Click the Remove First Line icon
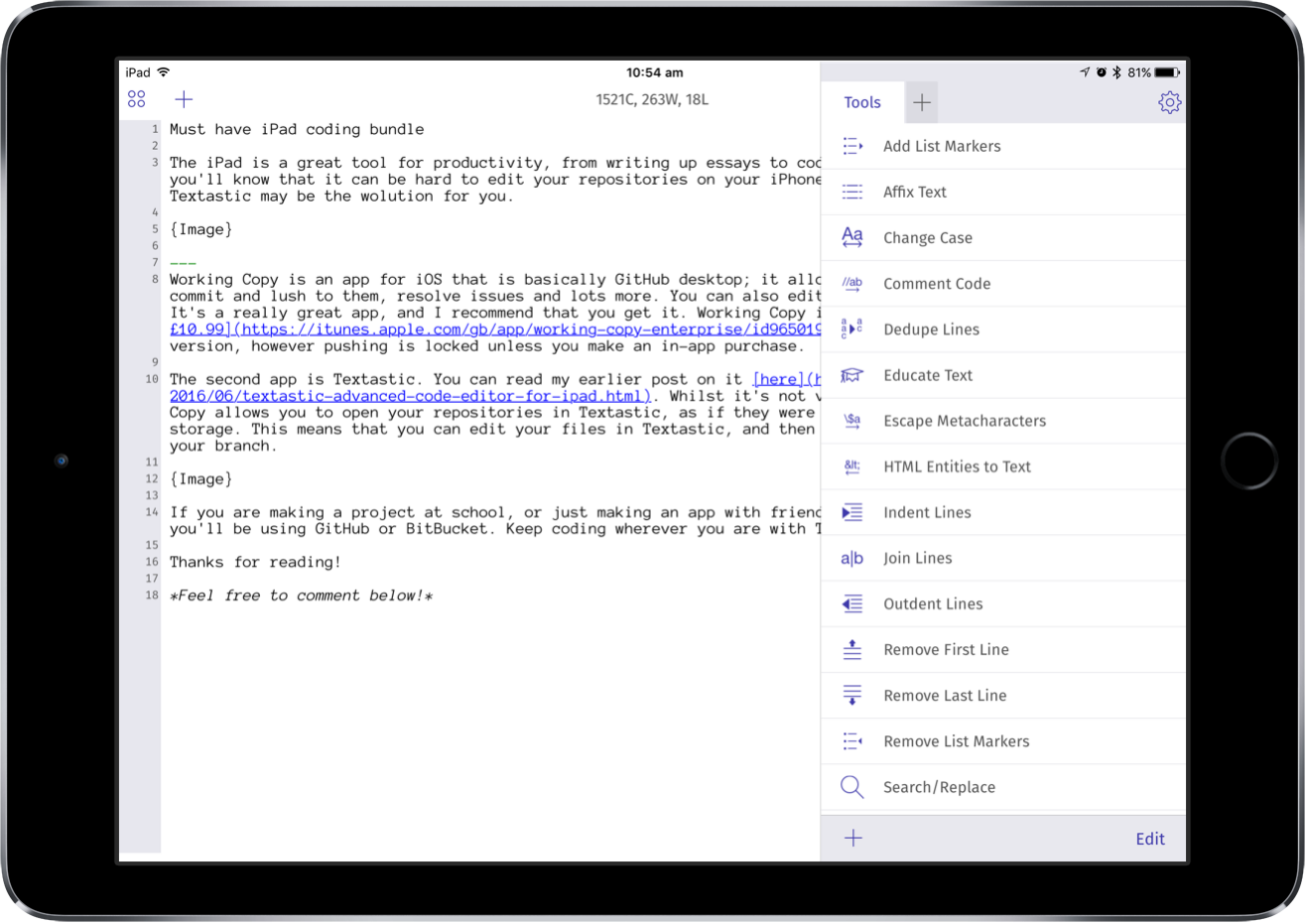Screen dimensions: 1307x924 tap(852, 649)
